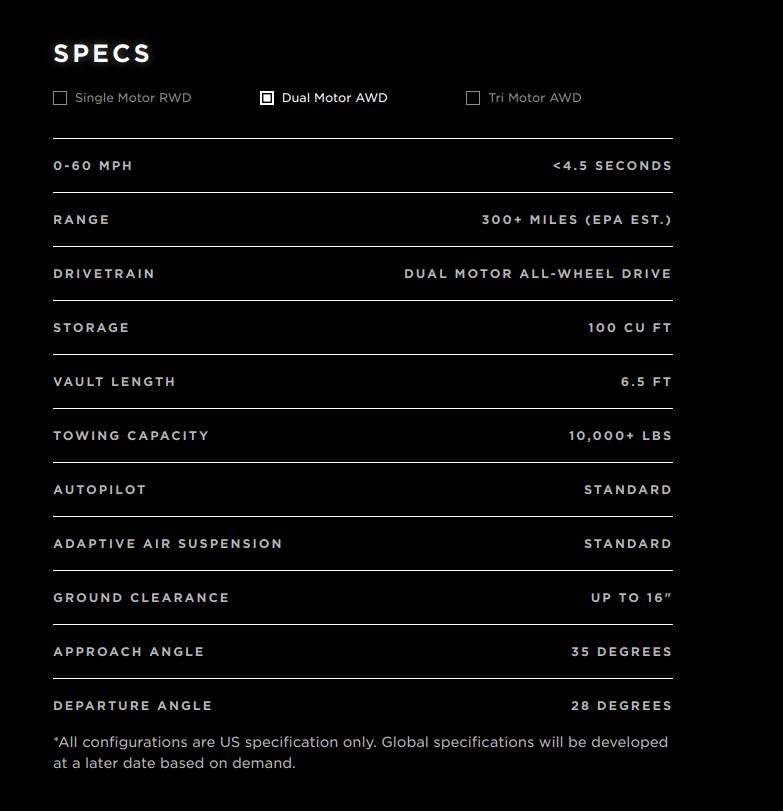The image size is (783, 811).
Task: Check the Tri Motor AWD checkbox
Action: (x=473, y=98)
